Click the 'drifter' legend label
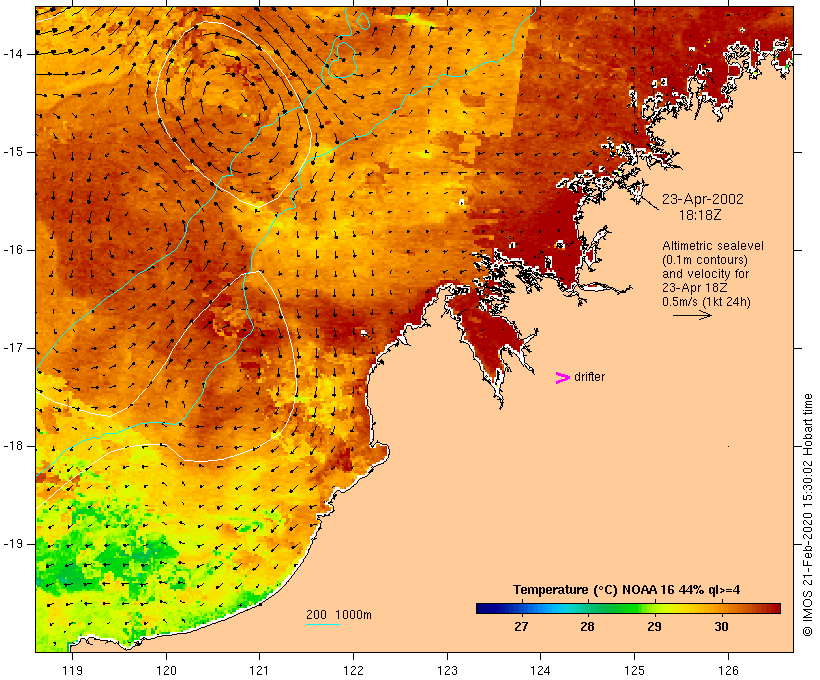Screen dimensions: 820x680 click(589, 377)
